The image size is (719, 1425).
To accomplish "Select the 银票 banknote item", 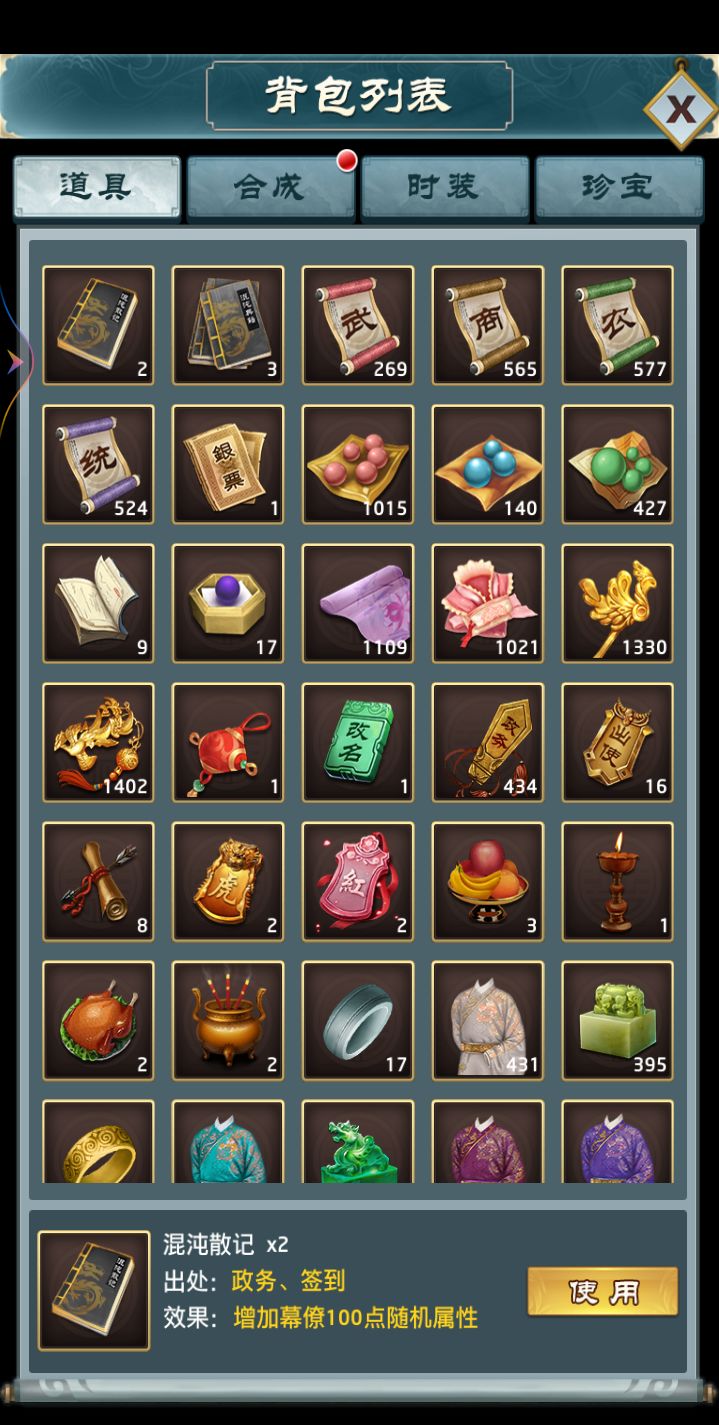I will (x=228, y=464).
